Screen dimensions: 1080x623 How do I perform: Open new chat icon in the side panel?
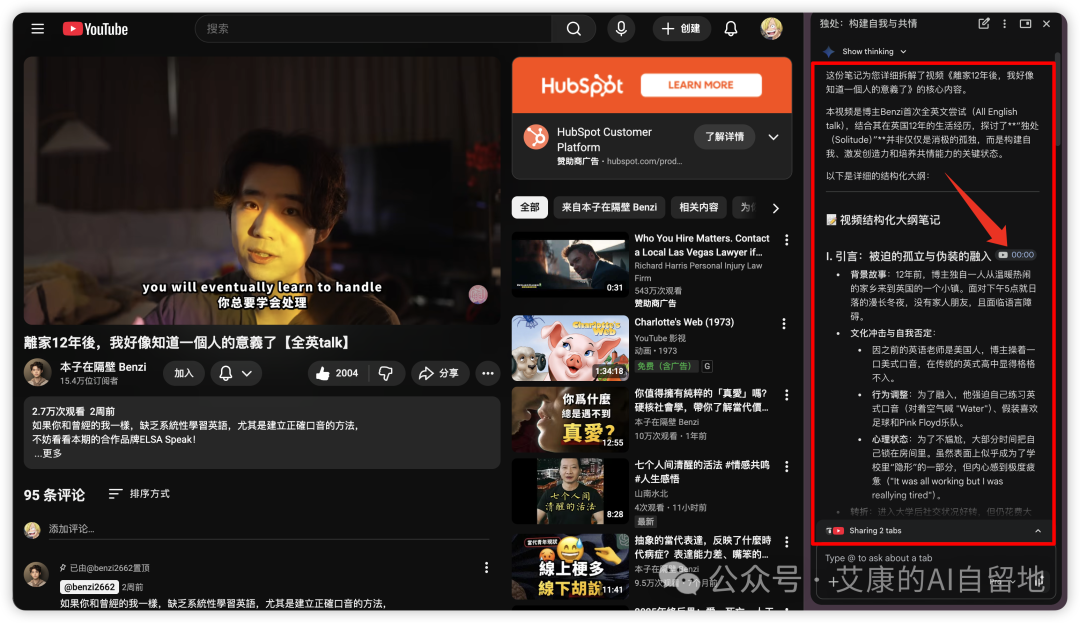coord(984,23)
